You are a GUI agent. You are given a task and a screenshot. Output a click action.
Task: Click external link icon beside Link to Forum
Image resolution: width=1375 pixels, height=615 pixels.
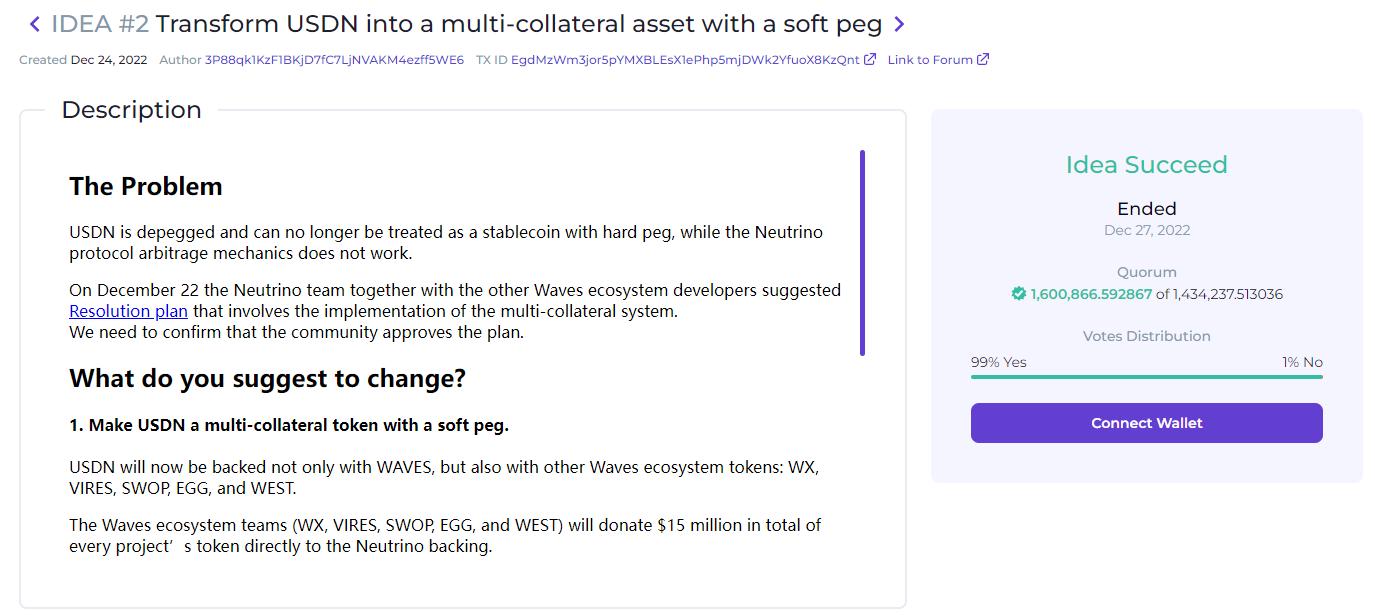(x=983, y=59)
